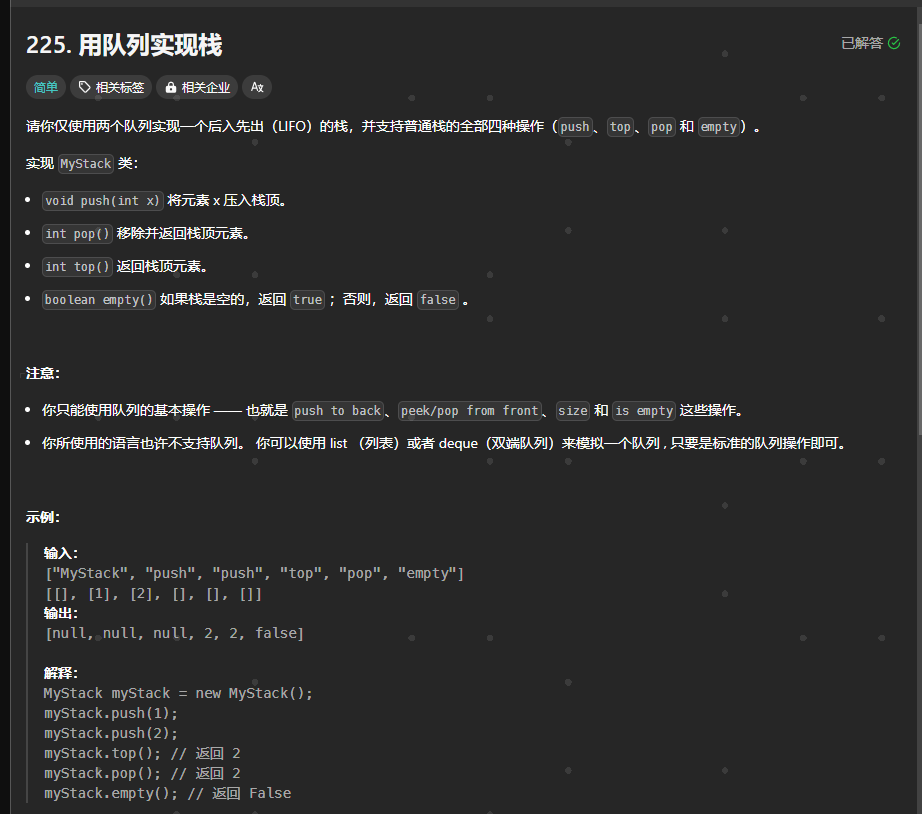The image size is (922, 814).
Task: Click the code peek/pop from front
Action: click(470, 411)
